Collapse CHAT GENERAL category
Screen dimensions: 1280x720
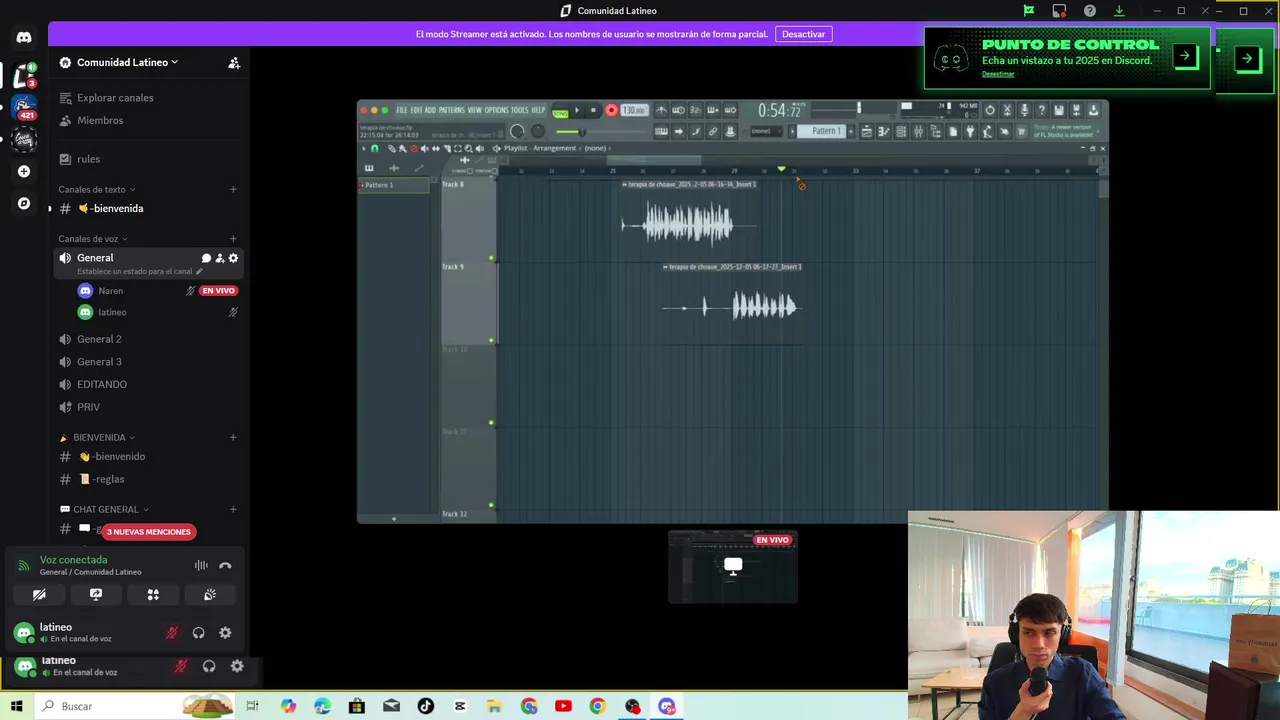coord(105,509)
